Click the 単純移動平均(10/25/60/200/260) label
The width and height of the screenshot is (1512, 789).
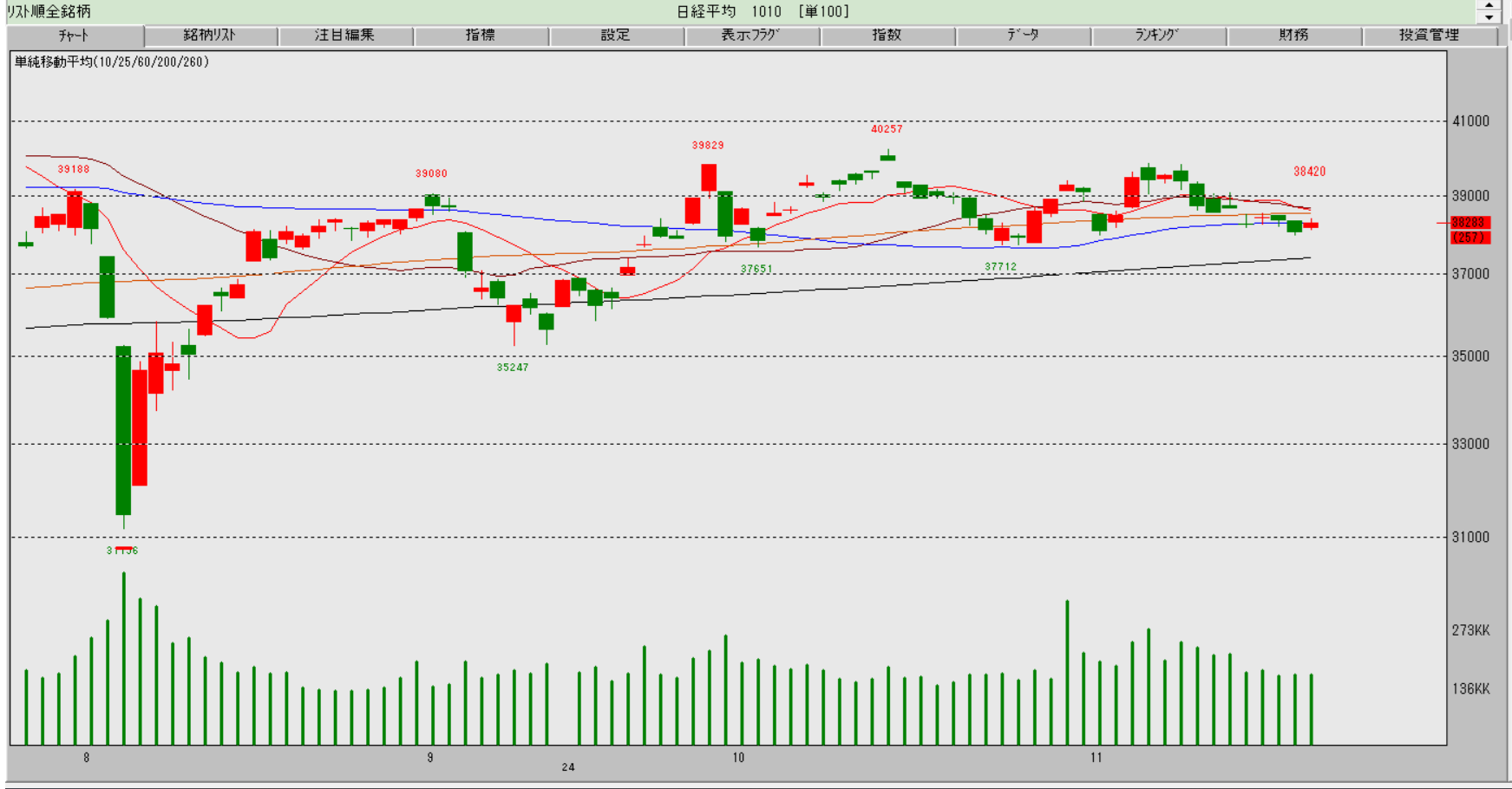(112, 62)
